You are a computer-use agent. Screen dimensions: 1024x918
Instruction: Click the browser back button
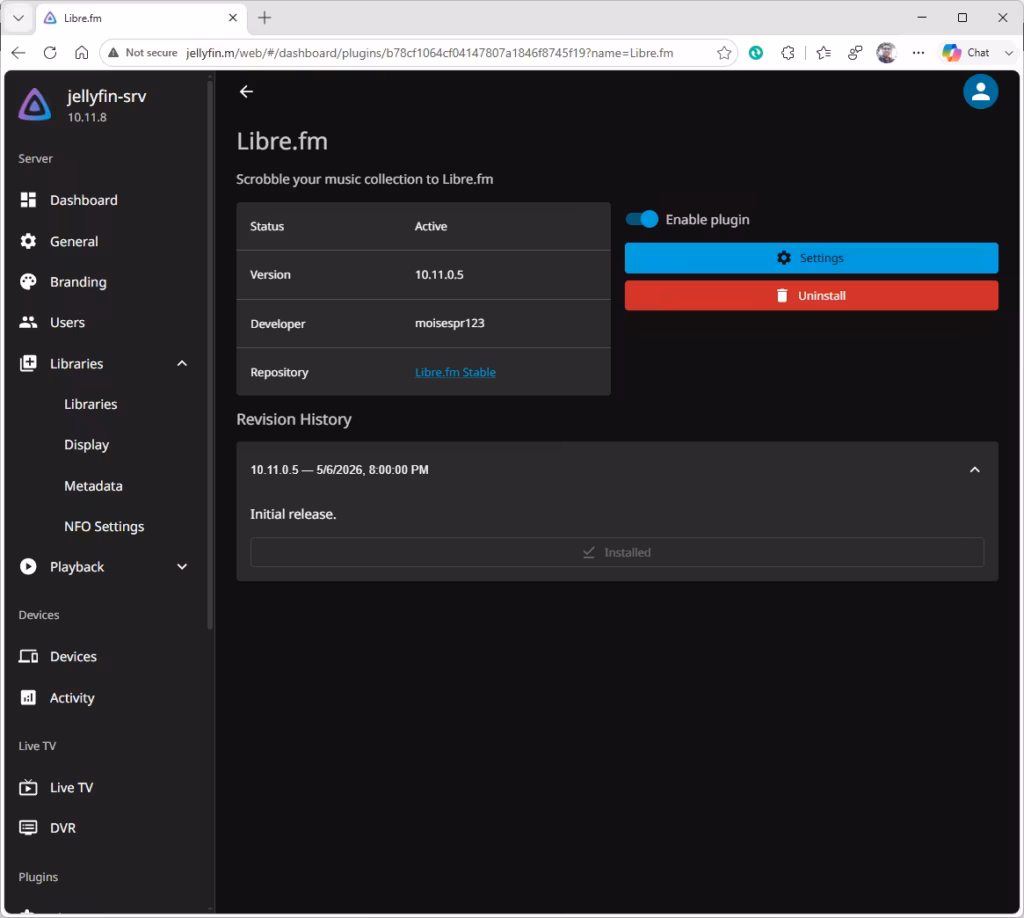[x=18, y=53]
